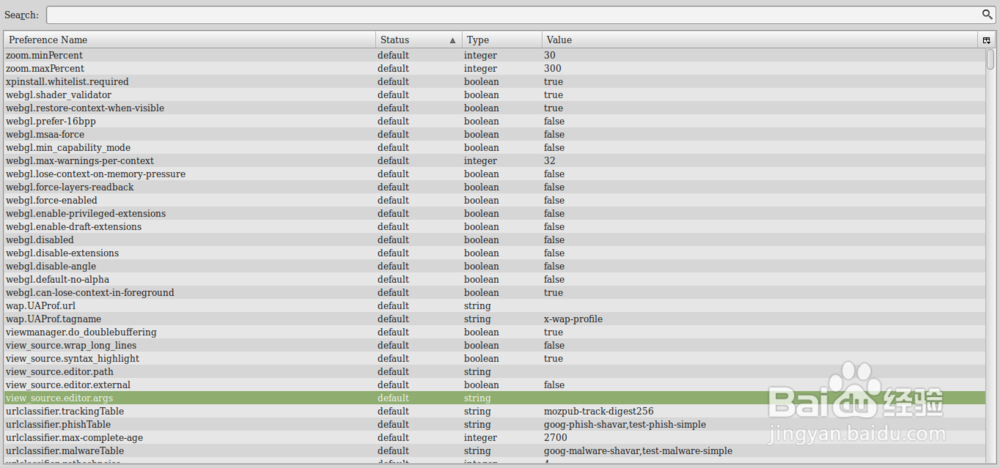Select webgl.enable-draft-extensions preference
This screenshot has width=1000, height=468.
494,226
